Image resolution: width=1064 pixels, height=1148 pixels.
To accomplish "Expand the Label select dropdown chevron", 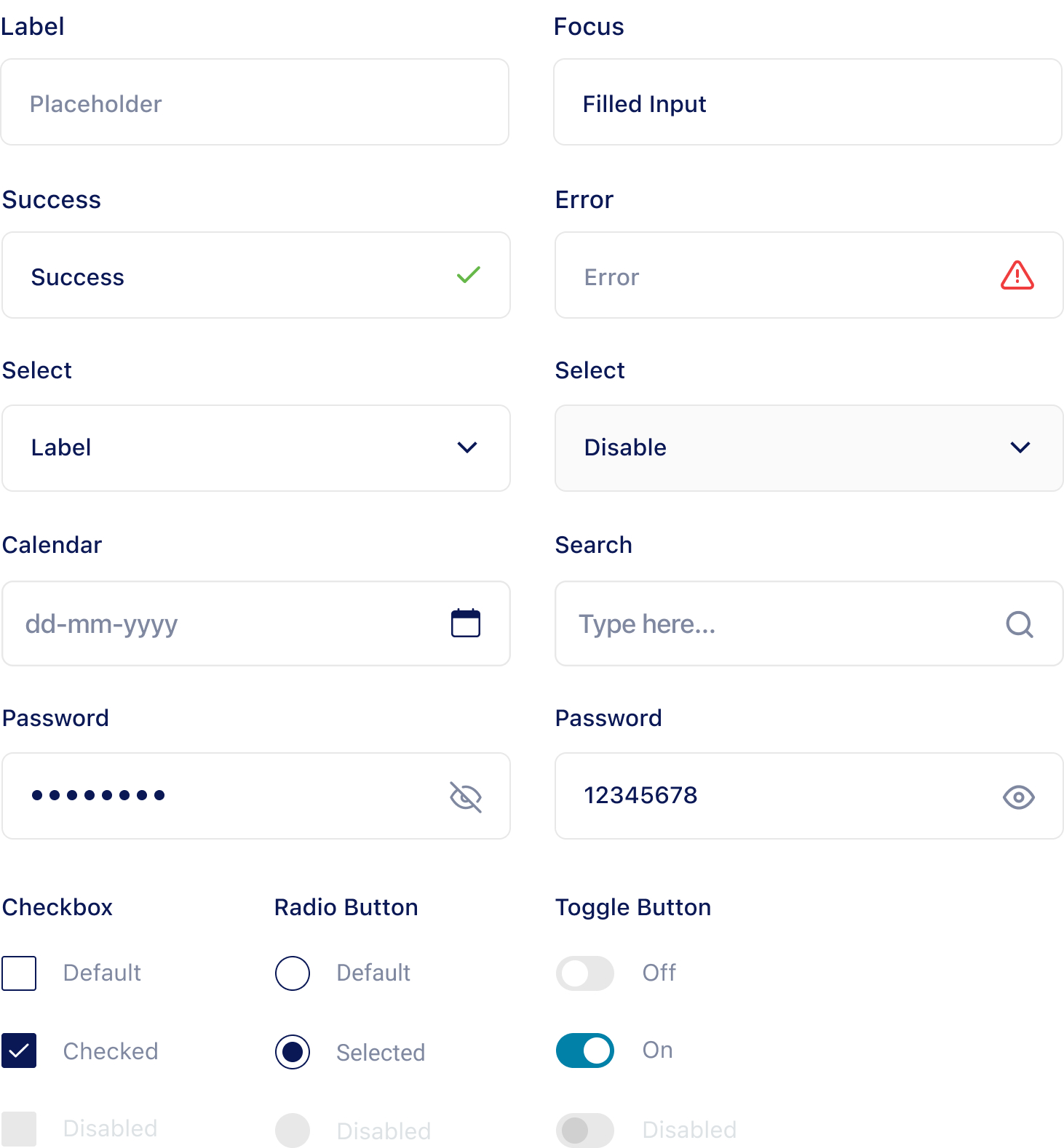I will pos(467,447).
